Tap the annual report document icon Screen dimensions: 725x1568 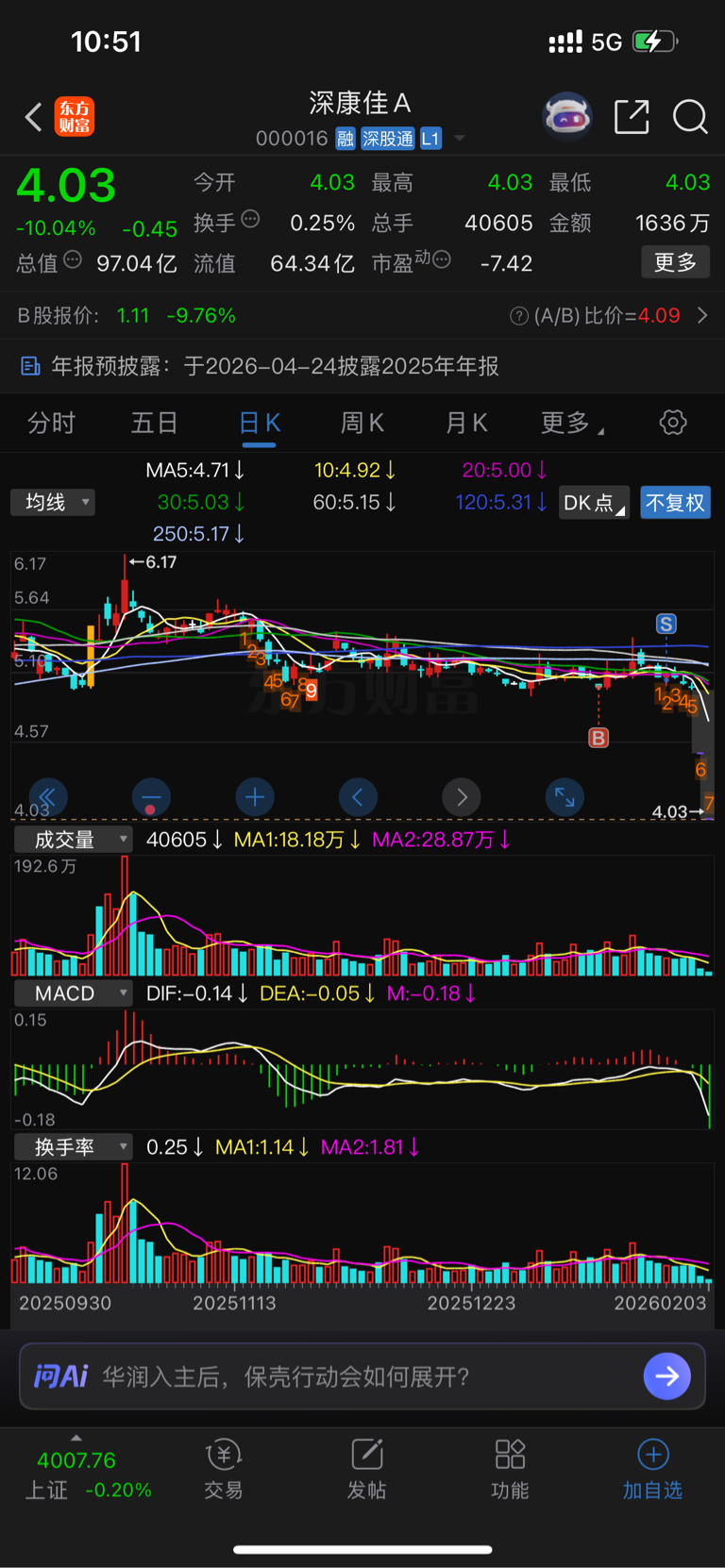30,366
